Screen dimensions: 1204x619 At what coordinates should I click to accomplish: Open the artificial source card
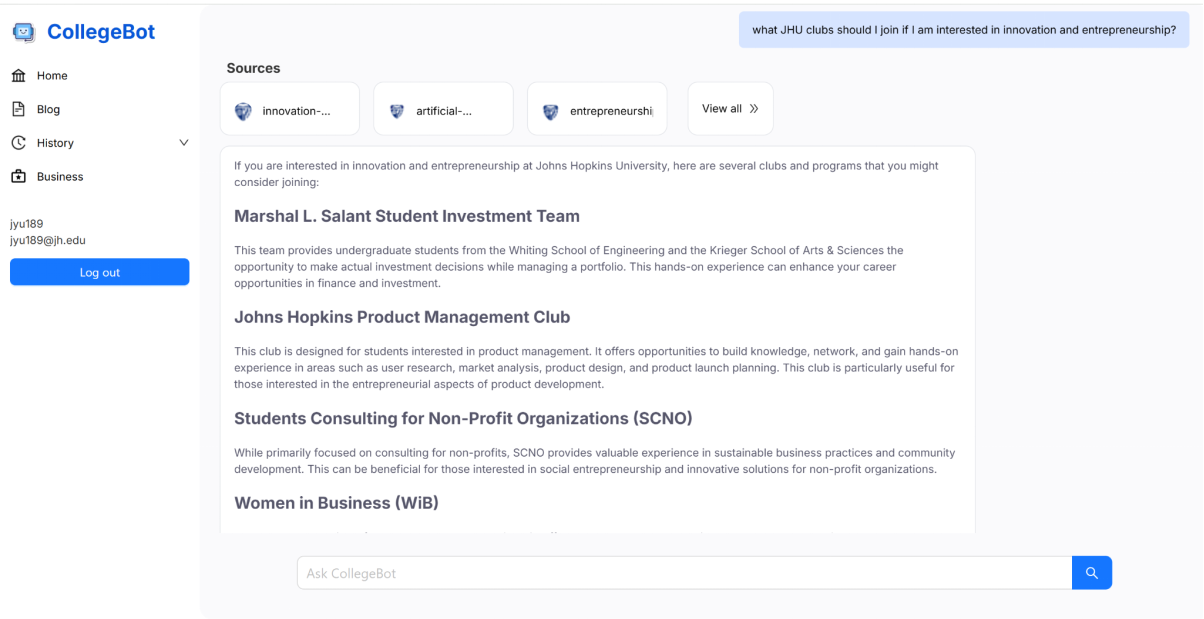[x=443, y=108]
